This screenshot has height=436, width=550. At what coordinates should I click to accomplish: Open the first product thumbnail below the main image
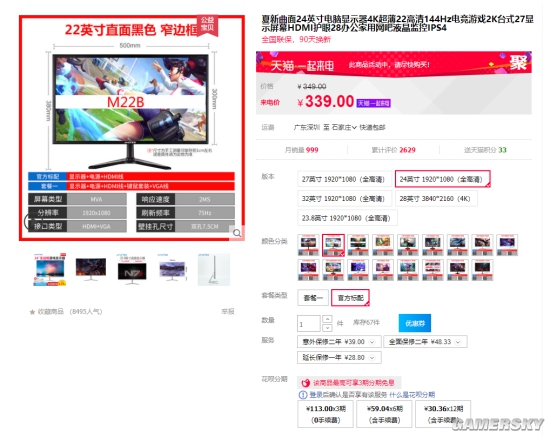pyautogui.click(x=50, y=269)
